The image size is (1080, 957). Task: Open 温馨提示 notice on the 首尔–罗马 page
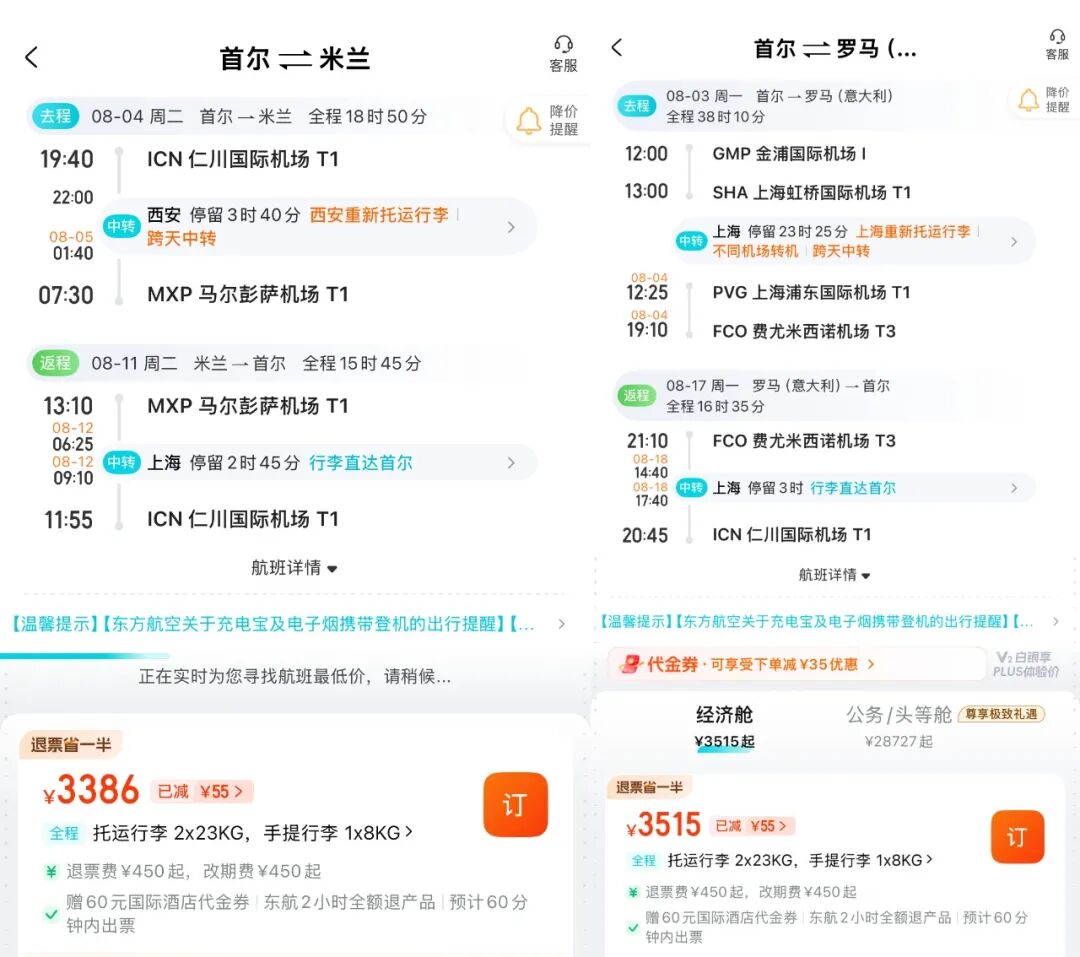tap(829, 621)
